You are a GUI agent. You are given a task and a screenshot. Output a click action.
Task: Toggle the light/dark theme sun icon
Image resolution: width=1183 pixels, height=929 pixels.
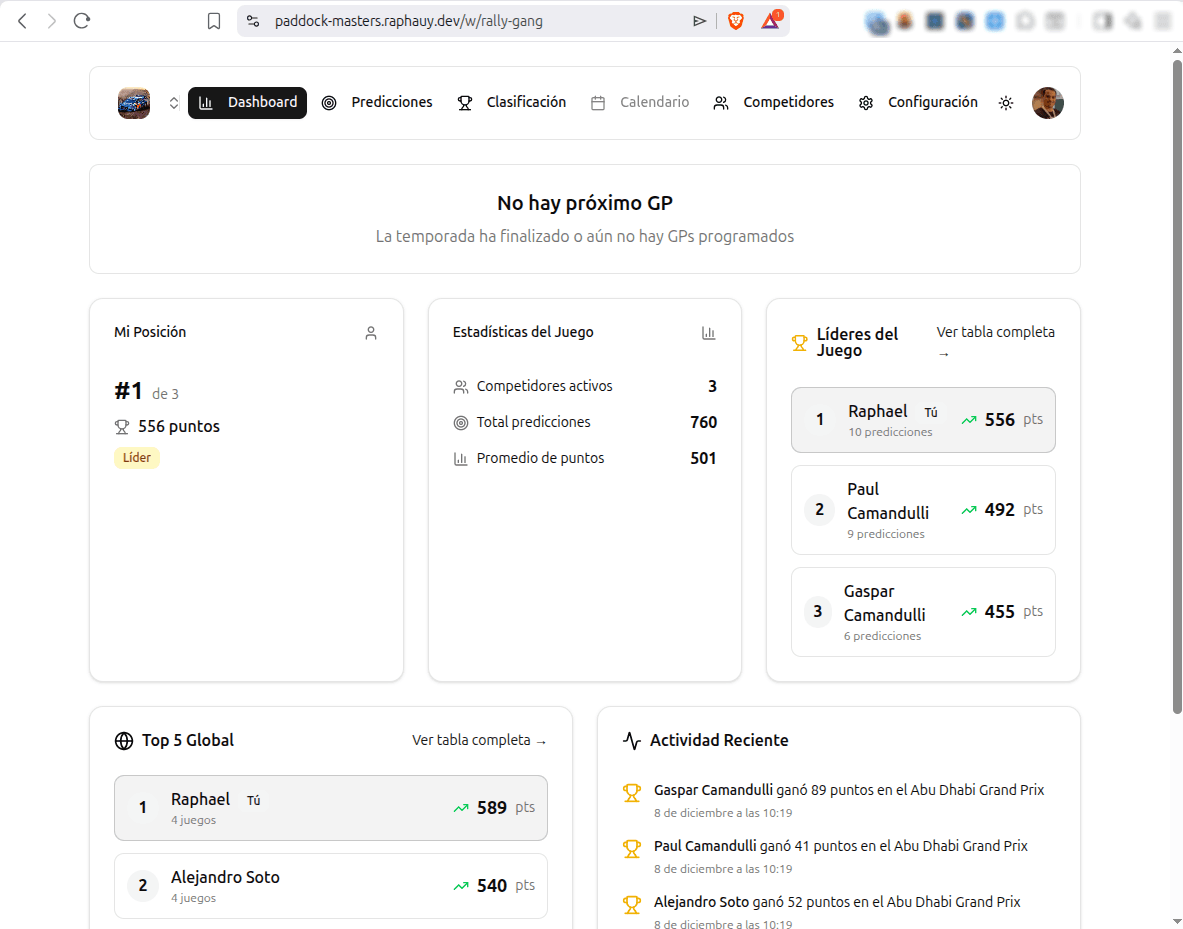[x=1006, y=103]
